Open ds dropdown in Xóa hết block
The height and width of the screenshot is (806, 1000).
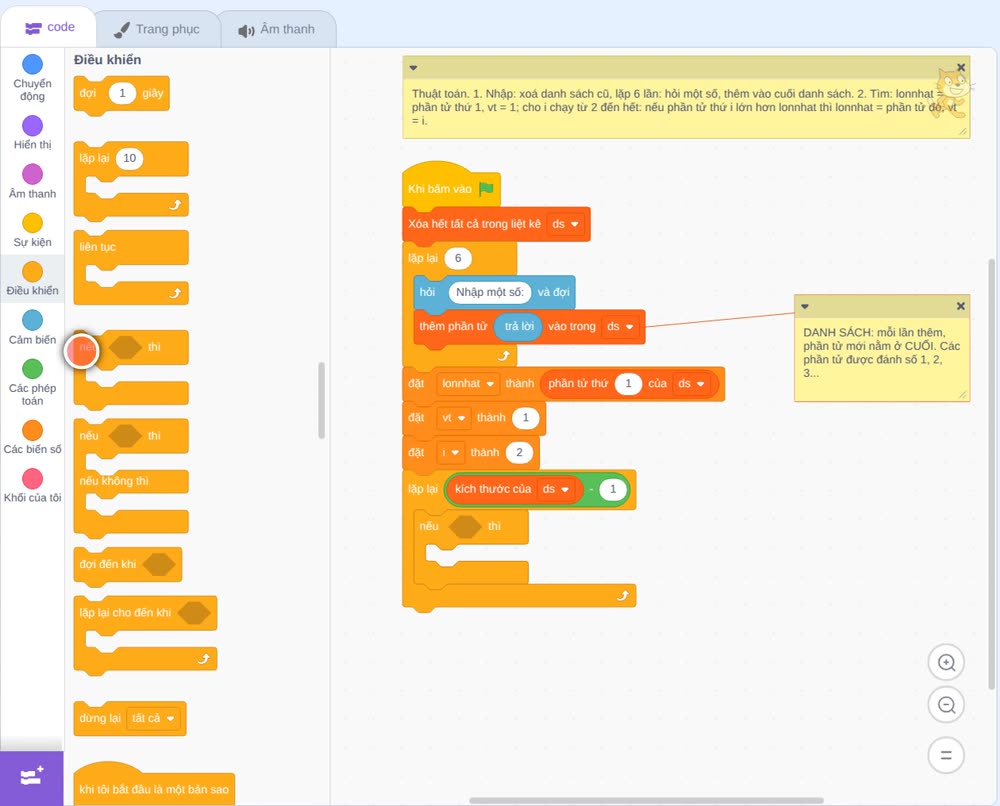(x=565, y=224)
